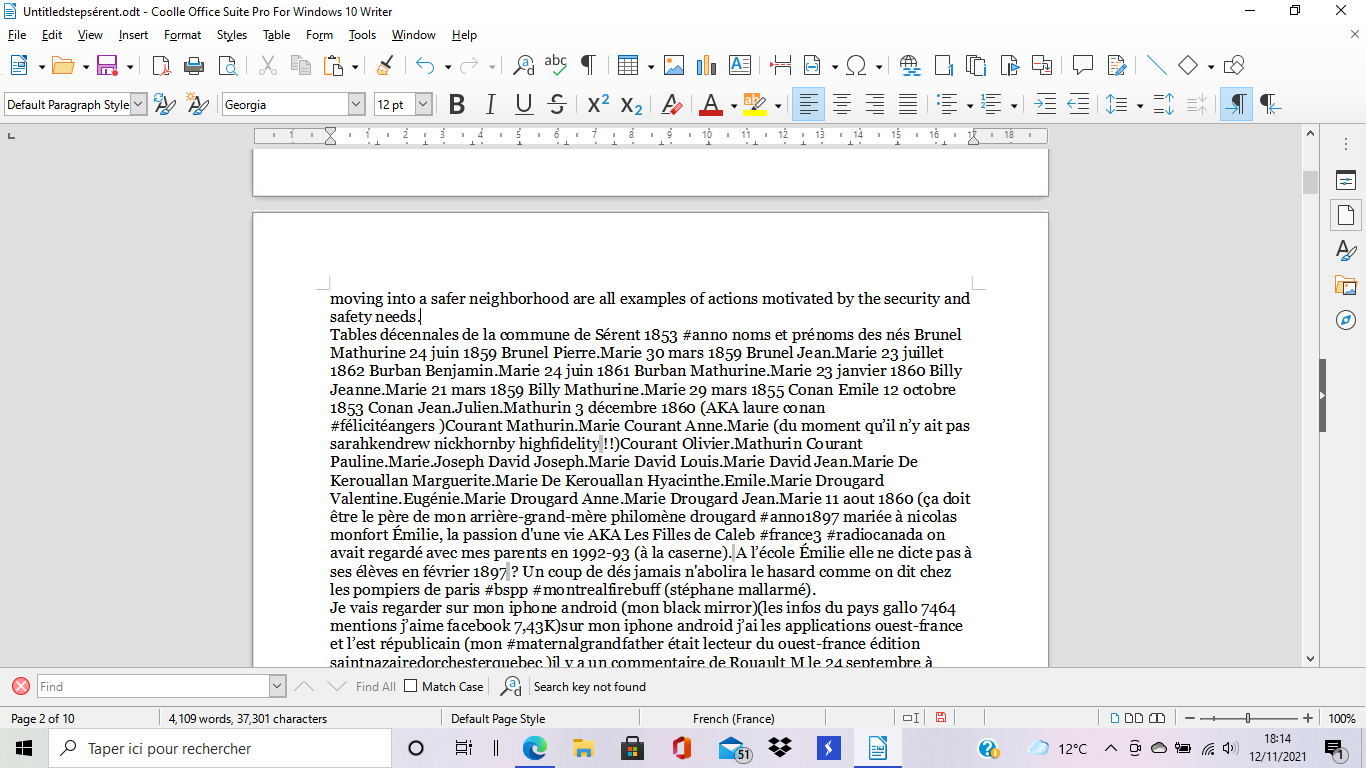
Task: Open the Insert menu
Action: click(133, 35)
